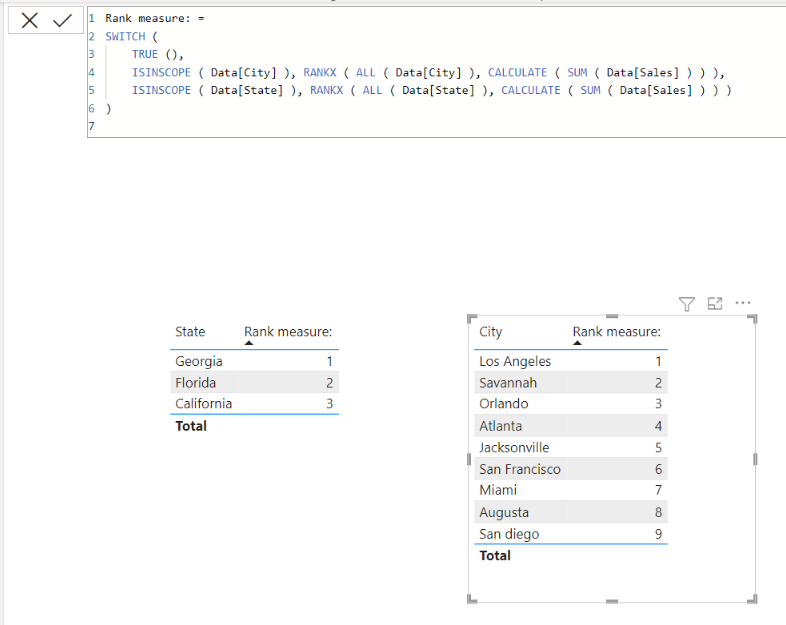Select the San Francisco row
Image resolution: width=786 pixels, height=625 pixels.
pyautogui.click(x=570, y=469)
